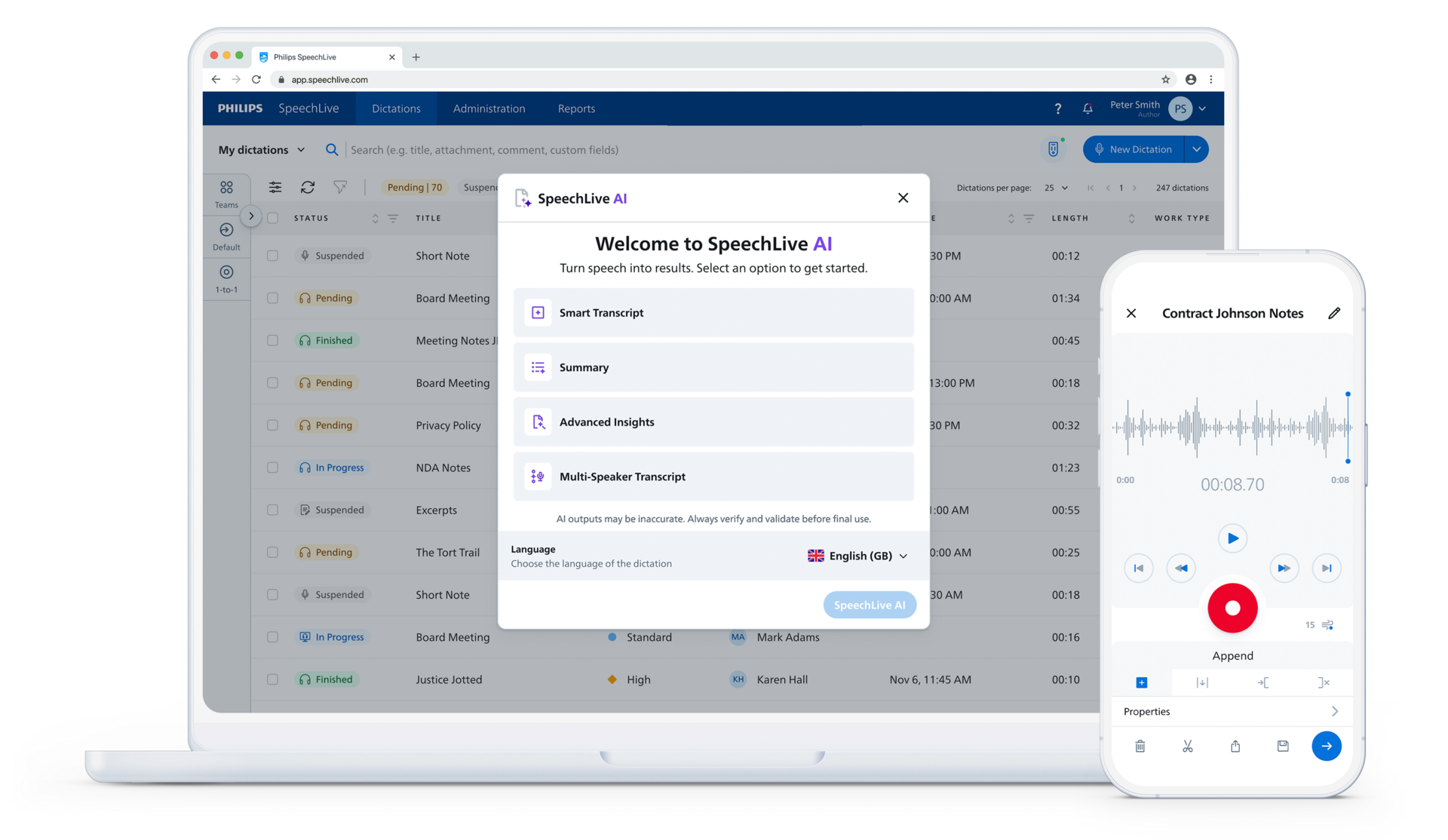The image size is (1448, 840).
Task: Check the Justice Jotted row checkbox
Action: tap(273, 679)
